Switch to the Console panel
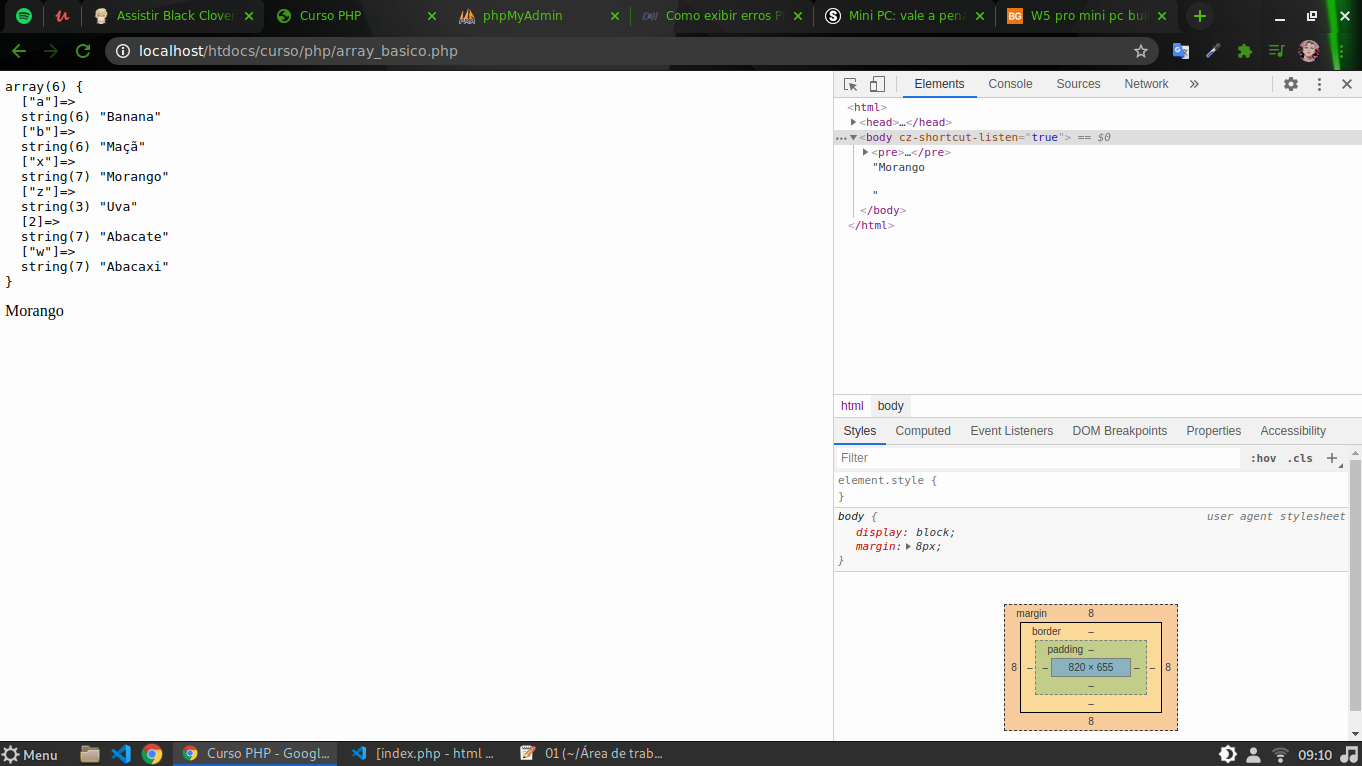1362x766 pixels. click(x=1010, y=84)
